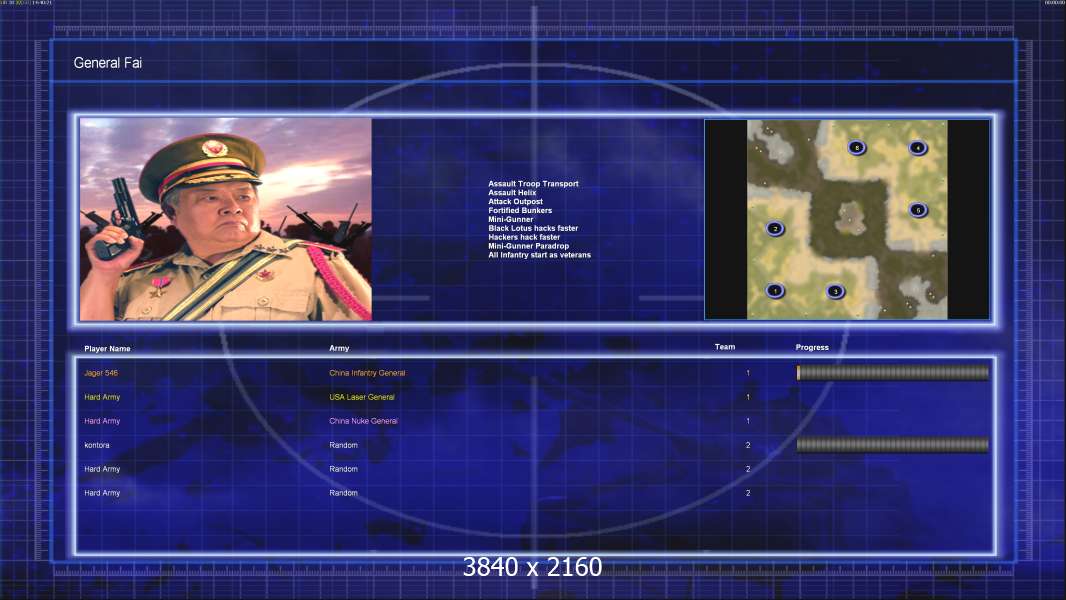Viewport: 1066px width, 600px height.
Task: Click 'Attack Outpost' ability text
Action: click(515, 201)
